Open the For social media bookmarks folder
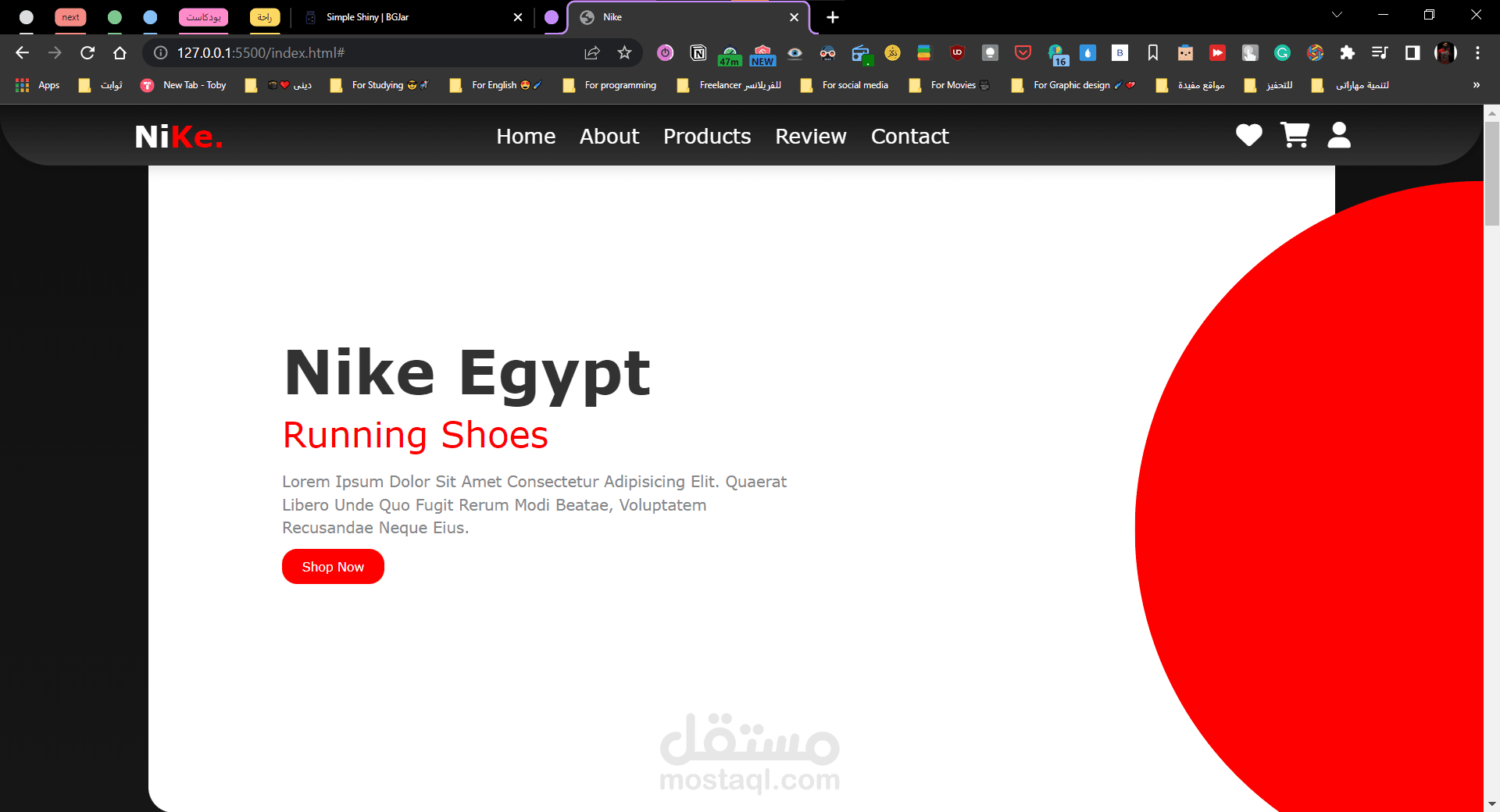Image resolution: width=1500 pixels, height=812 pixels. point(845,85)
